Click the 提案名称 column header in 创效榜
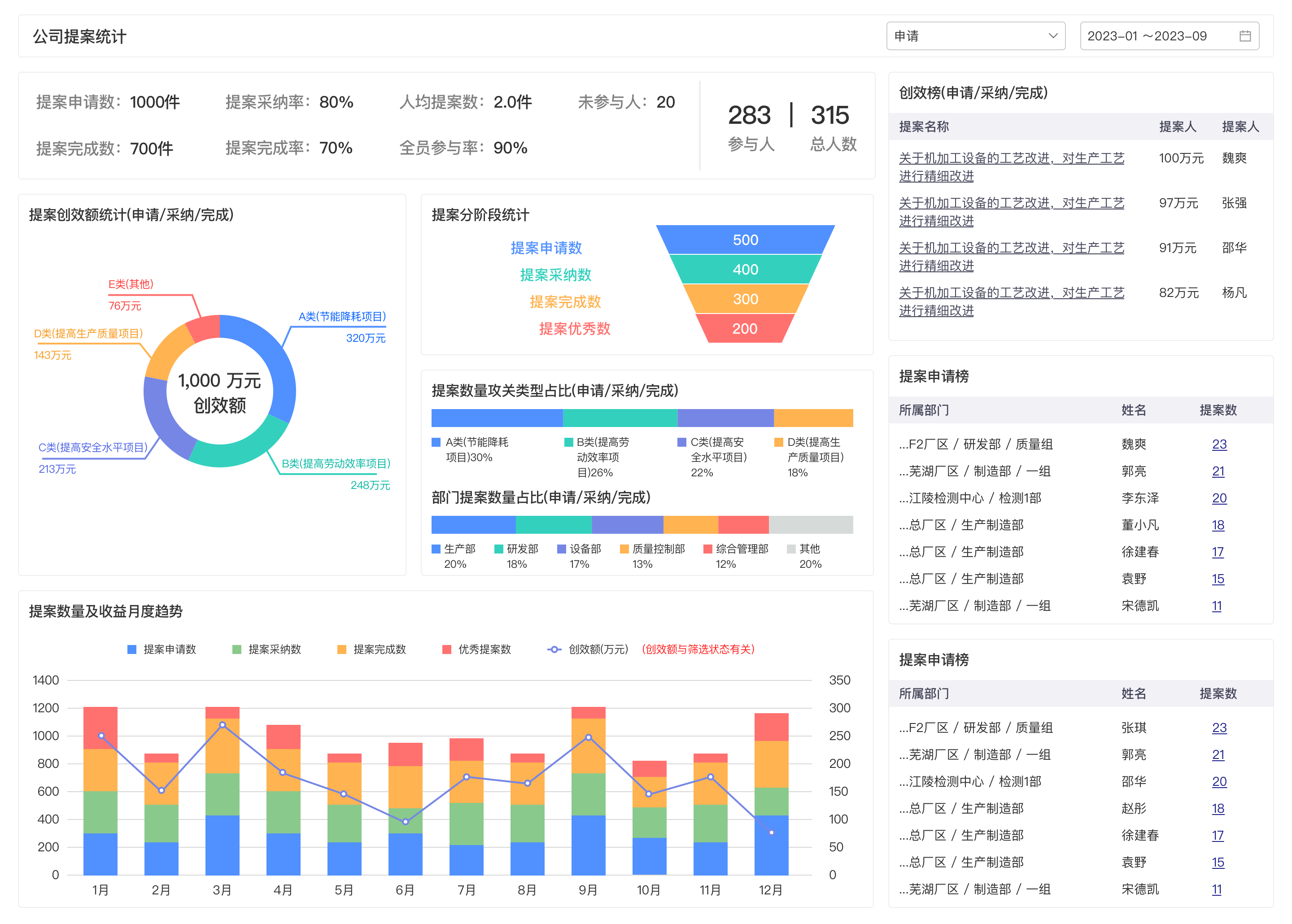The height and width of the screenshot is (924, 1292). pyautogui.click(x=924, y=126)
